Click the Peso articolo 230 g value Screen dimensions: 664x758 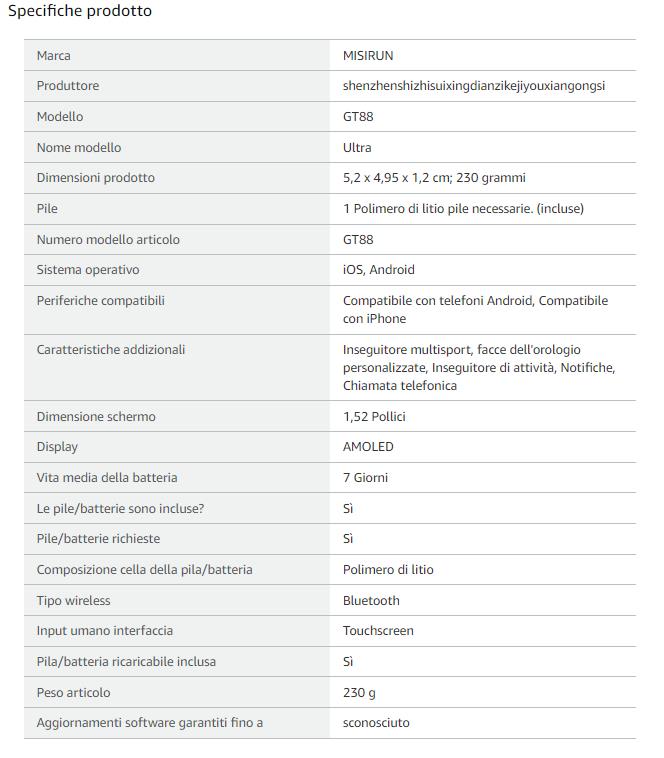pos(359,693)
